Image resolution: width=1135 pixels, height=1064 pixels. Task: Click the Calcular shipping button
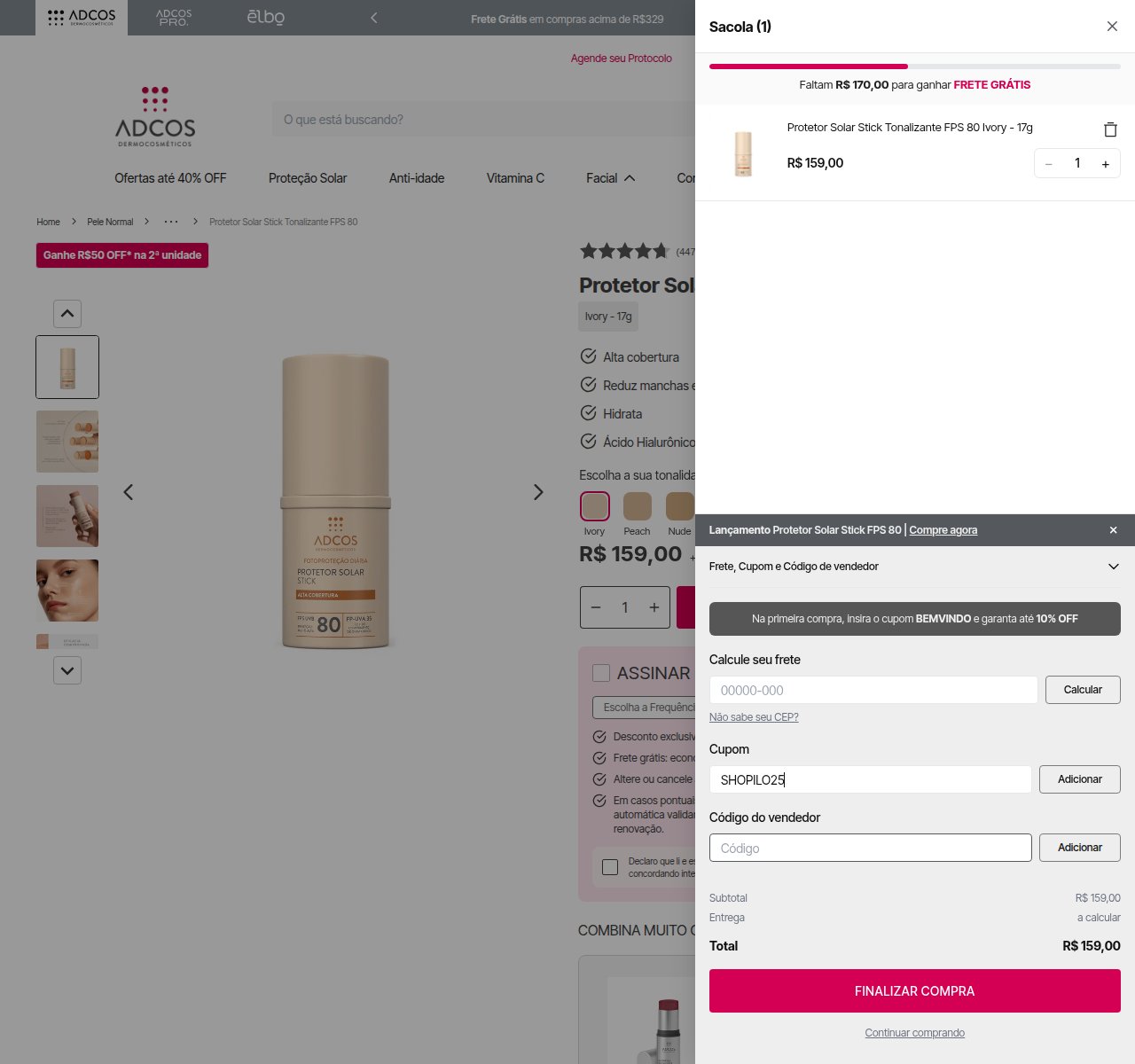pyautogui.click(x=1083, y=690)
